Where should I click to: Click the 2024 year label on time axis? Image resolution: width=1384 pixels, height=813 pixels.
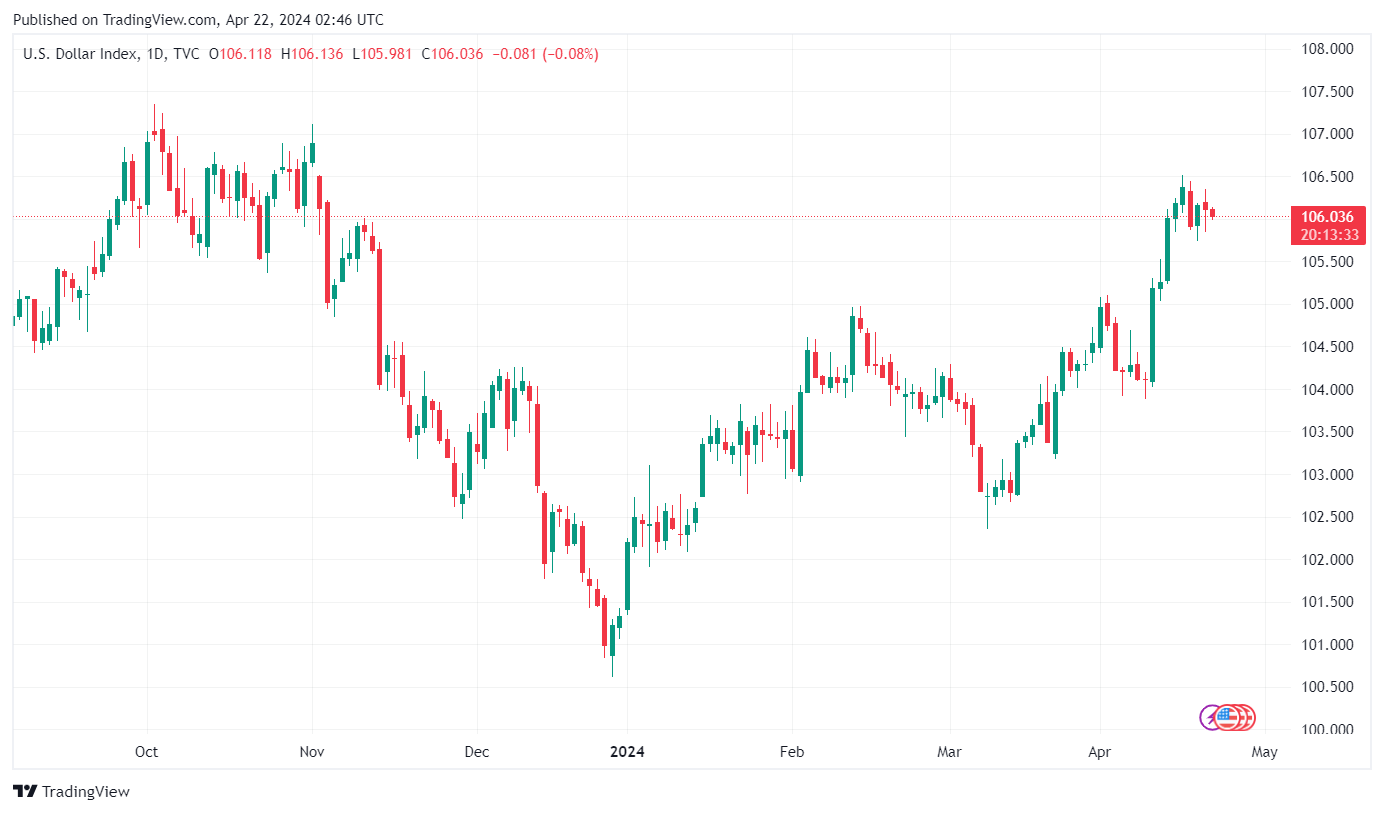pos(627,752)
